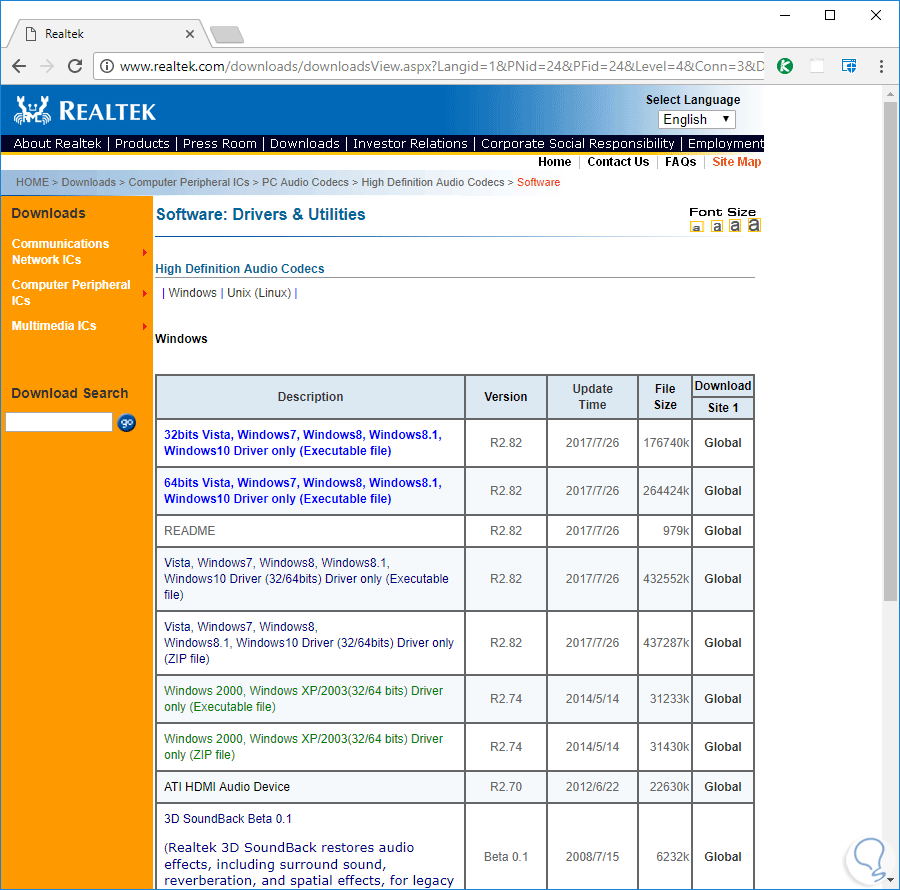Click PC Audio Codecs in breadcrumb
This screenshot has height=890, width=900.
click(305, 182)
